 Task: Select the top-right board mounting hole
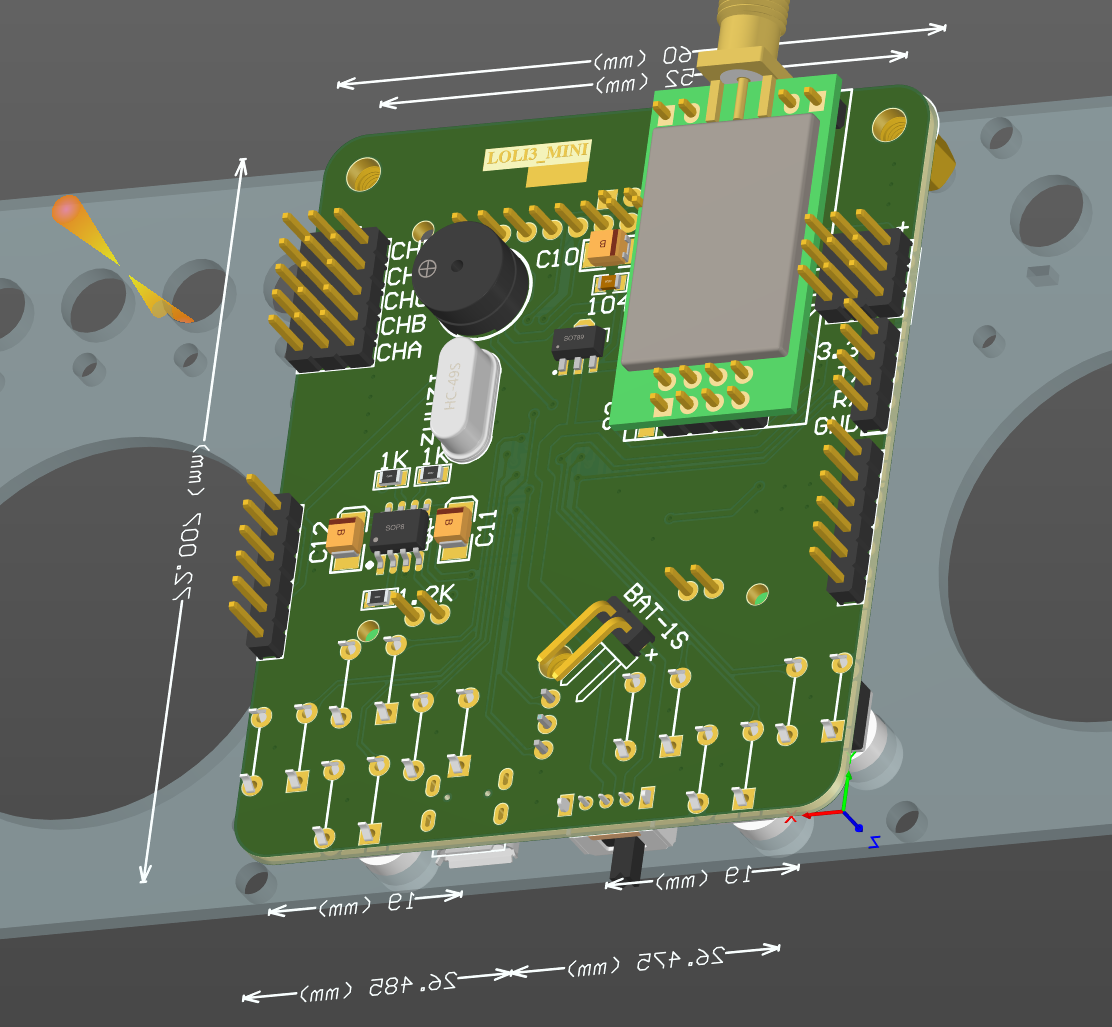tap(889, 124)
